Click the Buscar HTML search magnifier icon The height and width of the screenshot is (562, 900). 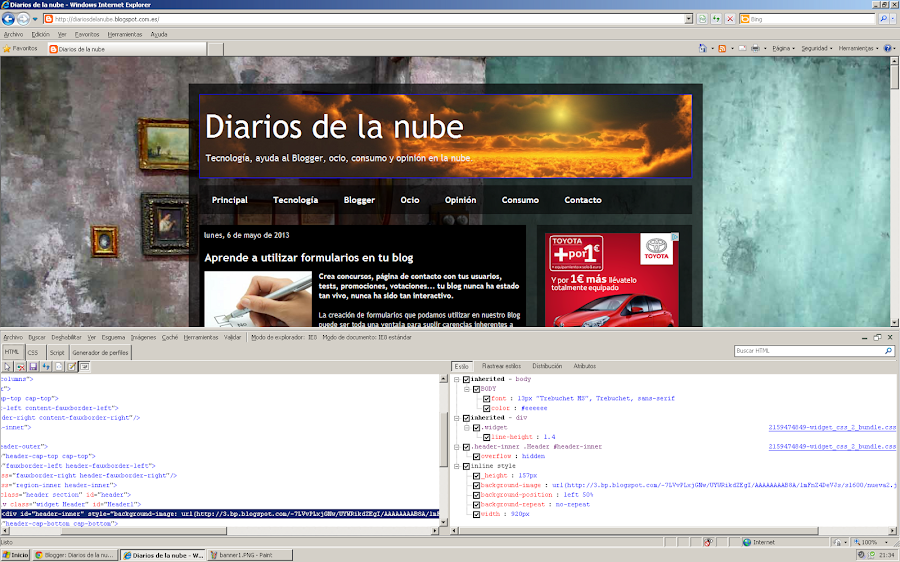point(889,351)
